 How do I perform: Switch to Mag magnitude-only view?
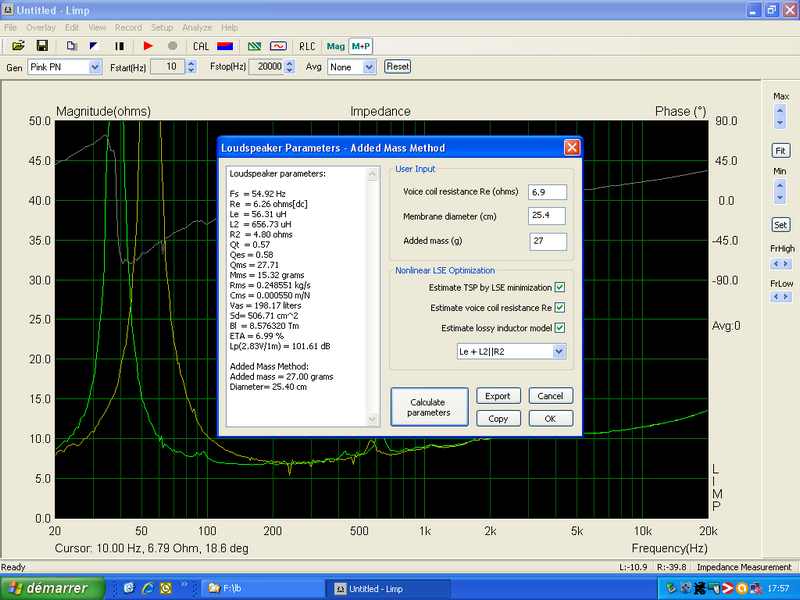click(335, 46)
